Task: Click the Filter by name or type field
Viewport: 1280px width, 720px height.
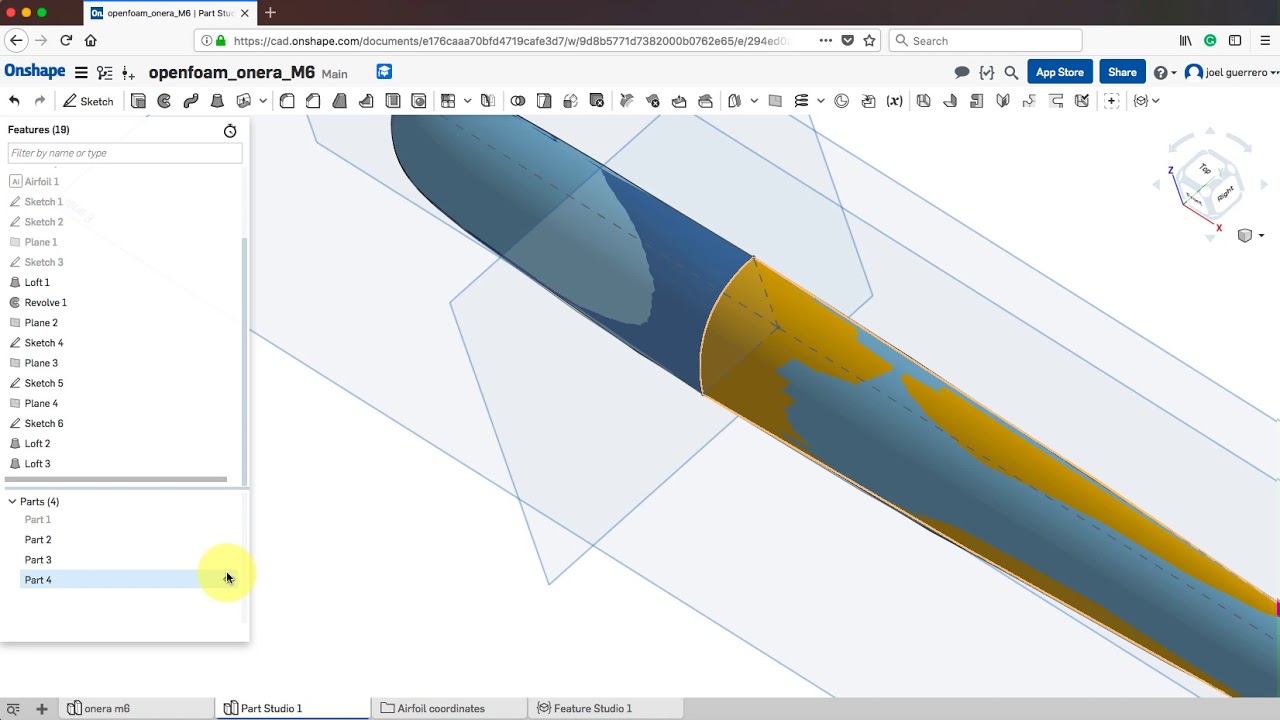Action: tap(124, 153)
